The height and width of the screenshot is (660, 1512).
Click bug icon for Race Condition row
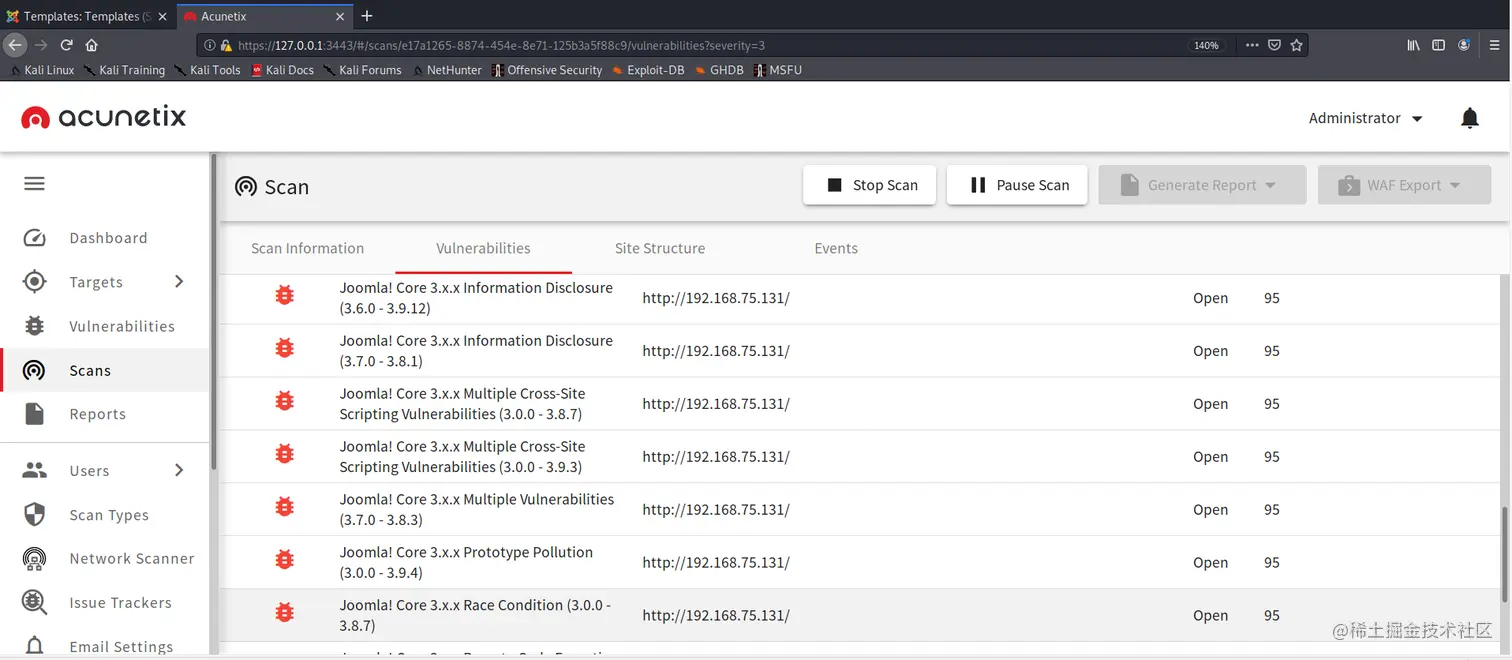pyautogui.click(x=285, y=612)
